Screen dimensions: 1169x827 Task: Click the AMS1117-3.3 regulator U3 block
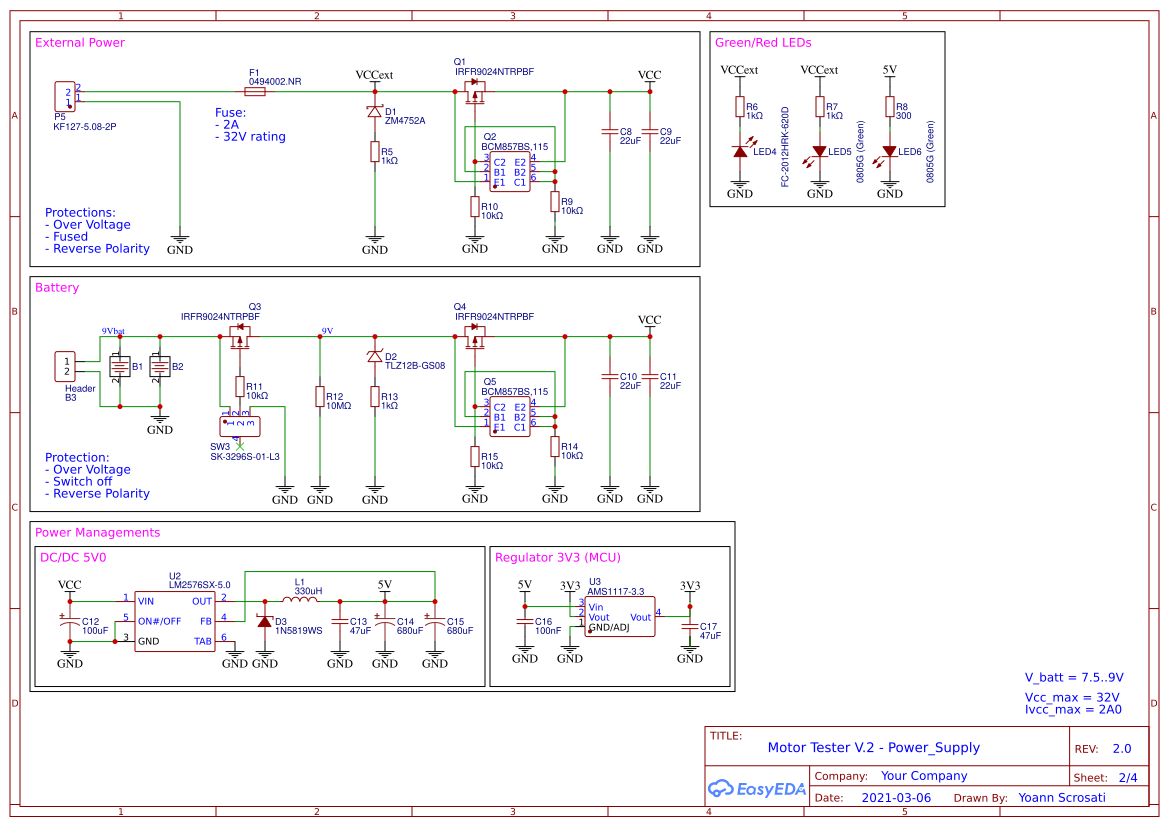[x=618, y=618]
